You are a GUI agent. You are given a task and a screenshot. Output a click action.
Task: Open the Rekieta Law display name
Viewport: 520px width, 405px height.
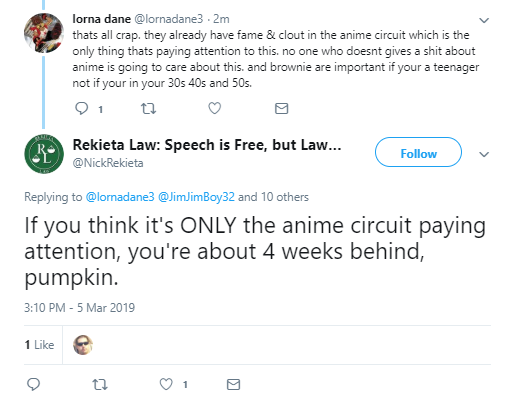pos(207,145)
